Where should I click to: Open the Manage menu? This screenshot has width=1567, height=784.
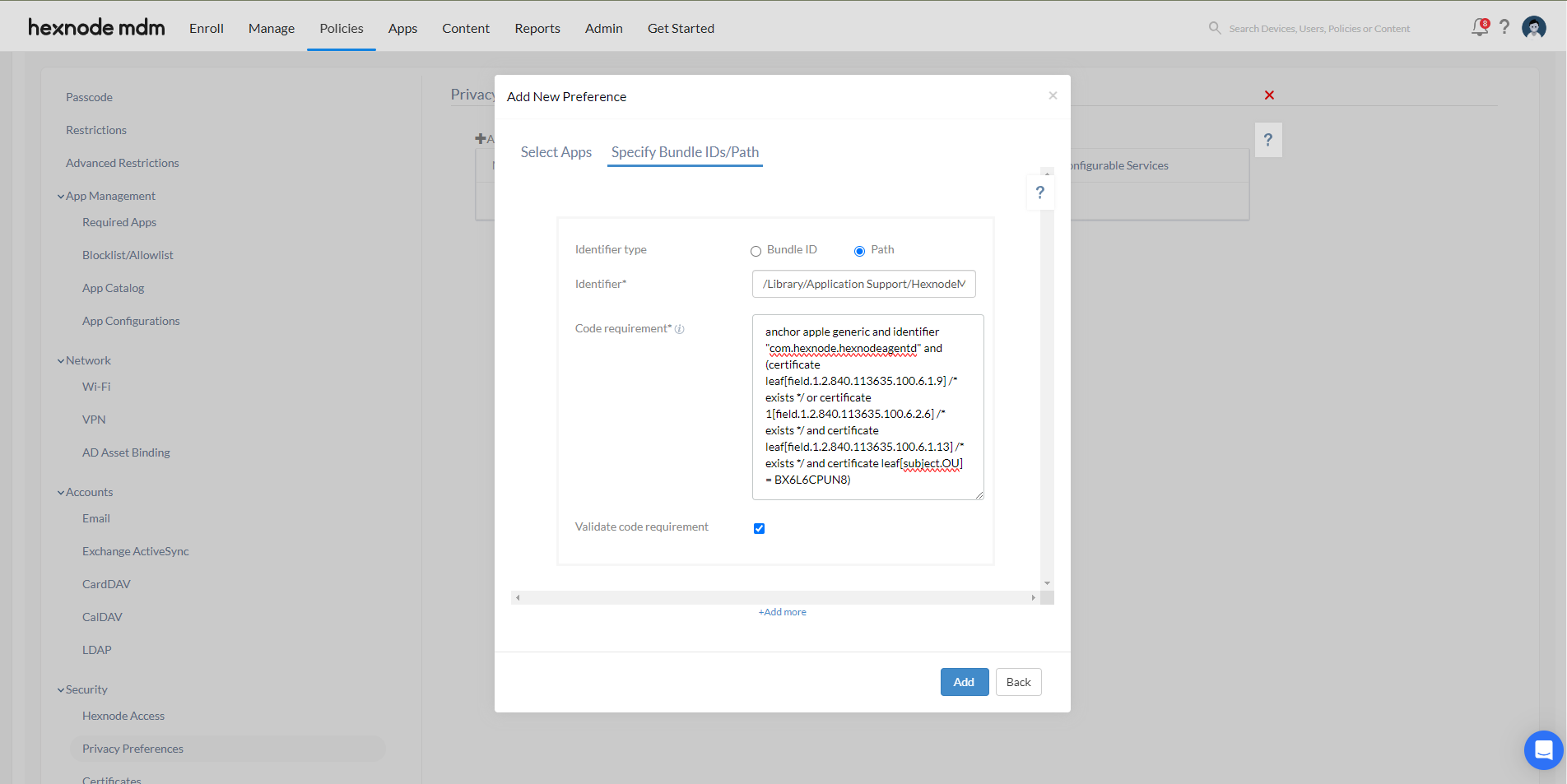(272, 28)
